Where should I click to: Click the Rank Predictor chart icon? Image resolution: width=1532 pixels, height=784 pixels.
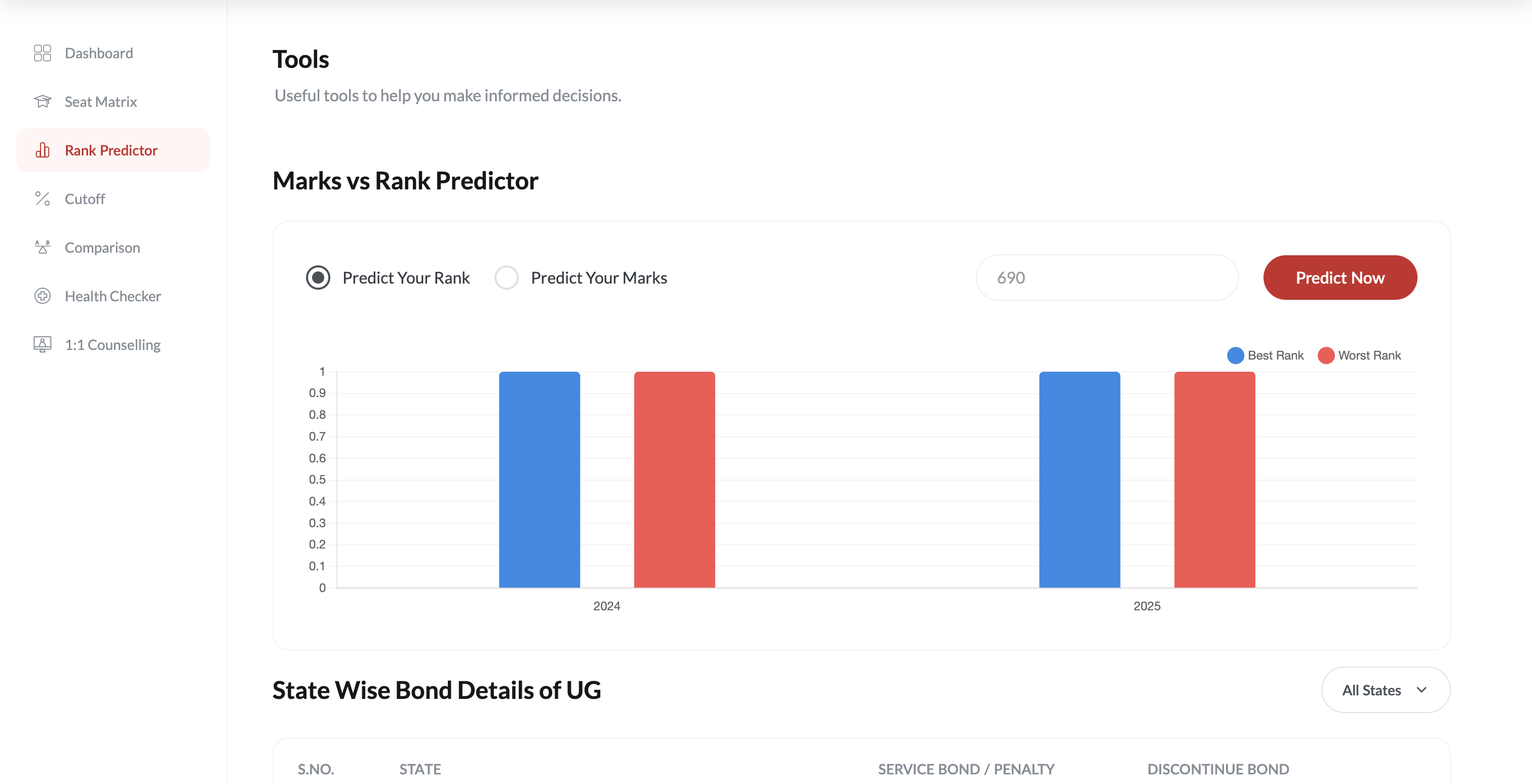pyautogui.click(x=42, y=150)
